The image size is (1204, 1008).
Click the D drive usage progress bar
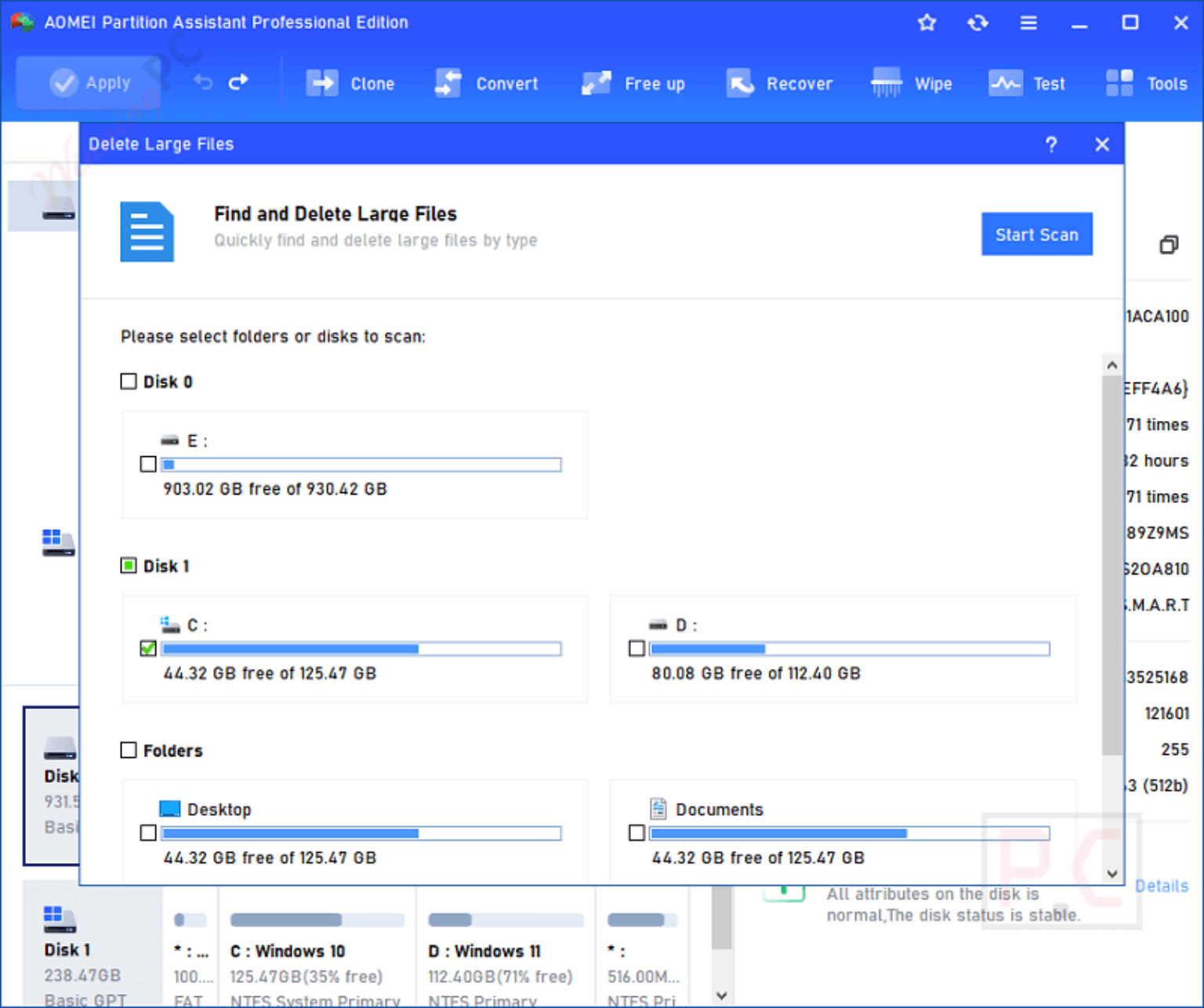[850, 648]
